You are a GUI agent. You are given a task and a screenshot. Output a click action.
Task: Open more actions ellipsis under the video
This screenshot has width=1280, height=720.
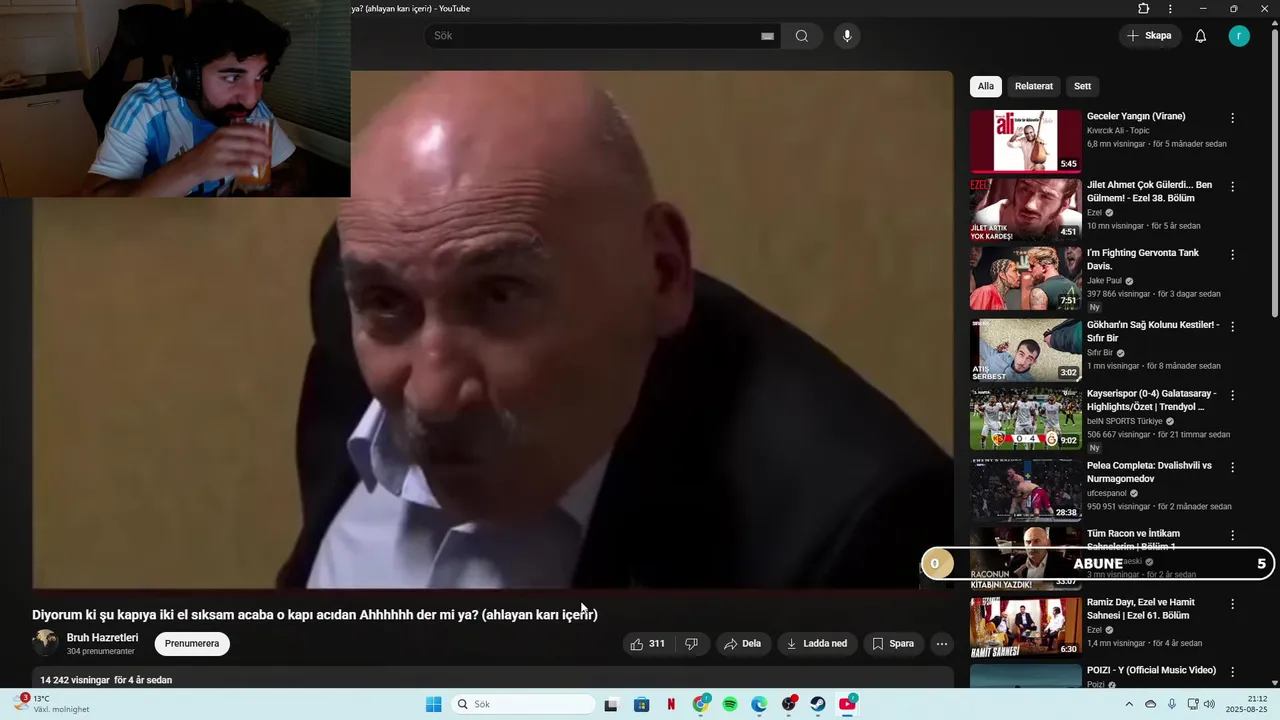pyautogui.click(x=941, y=644)
